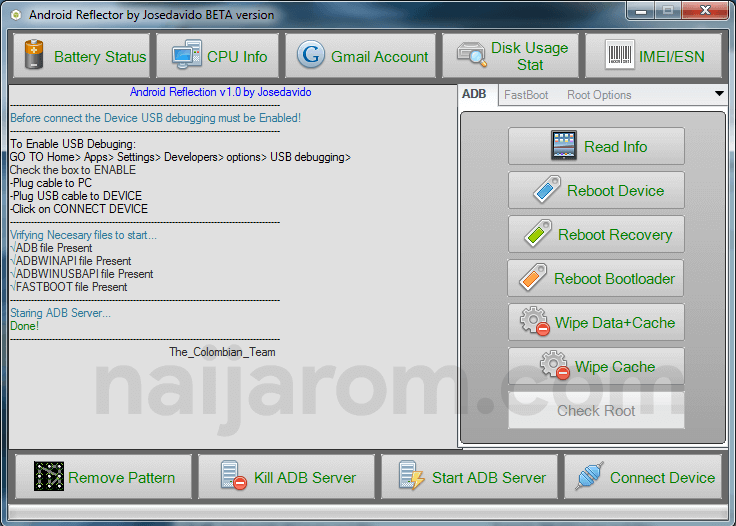The width and height of the screenshot is (736, 526).
Task: Click the progress bar at the window bottom
Action: pyautogui.click(x=368, y=511)
